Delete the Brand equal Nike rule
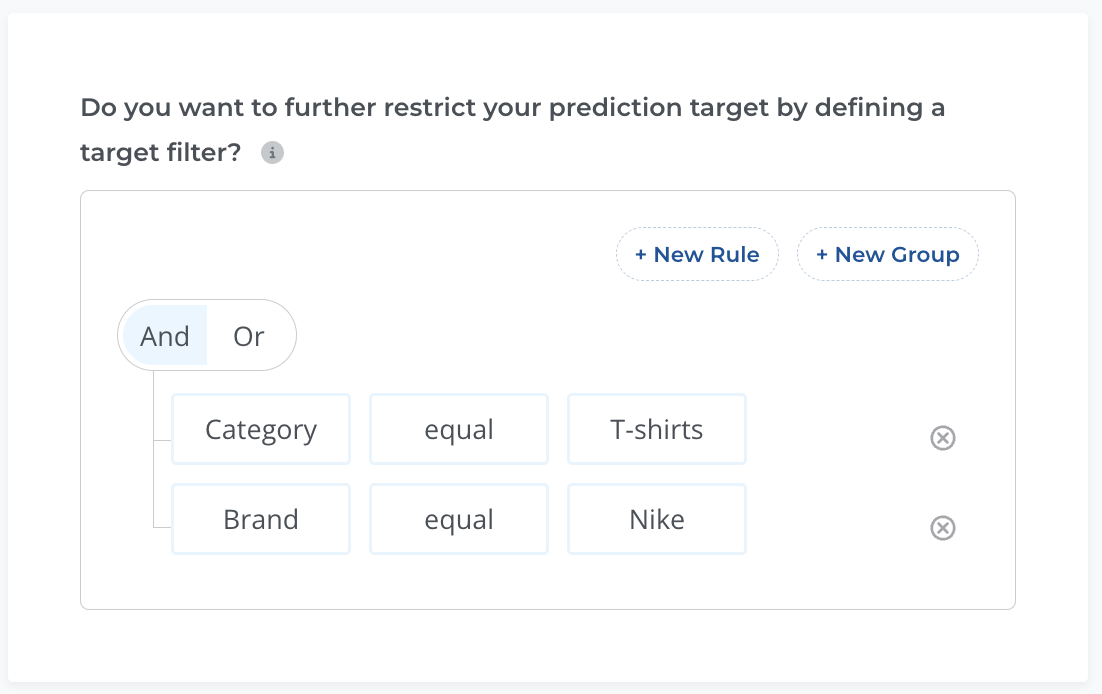 point(942,527)
